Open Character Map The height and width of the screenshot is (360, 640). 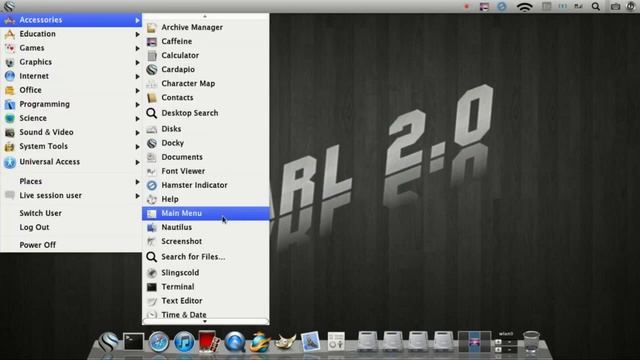tap(205, 83)
